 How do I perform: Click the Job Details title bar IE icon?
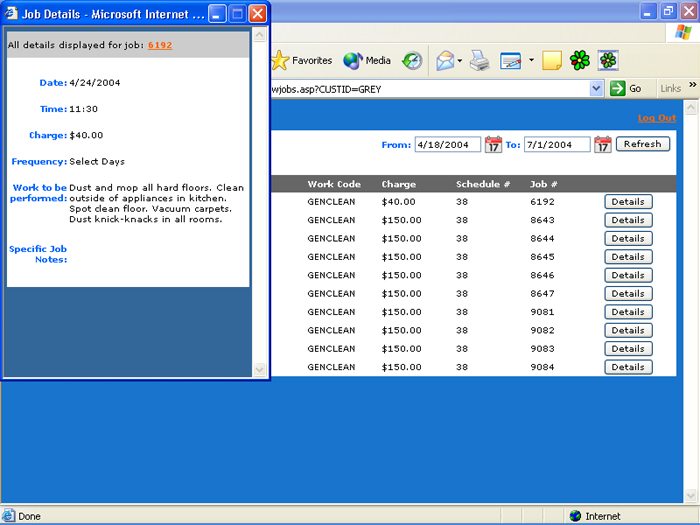click(11, 13)
